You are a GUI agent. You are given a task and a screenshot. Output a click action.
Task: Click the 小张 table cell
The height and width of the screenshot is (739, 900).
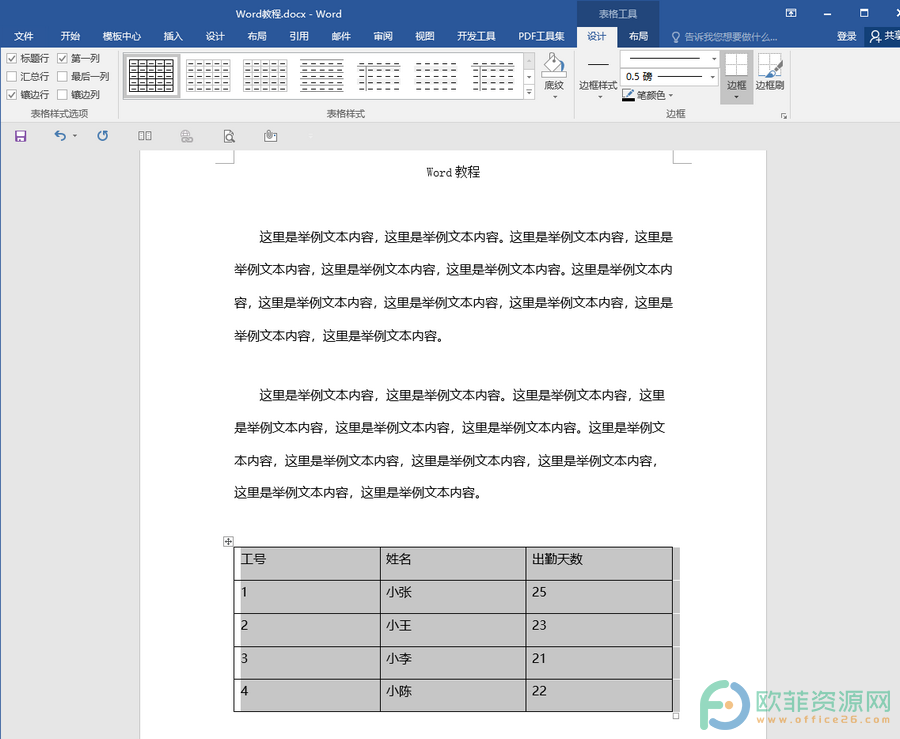coord(453,597)
